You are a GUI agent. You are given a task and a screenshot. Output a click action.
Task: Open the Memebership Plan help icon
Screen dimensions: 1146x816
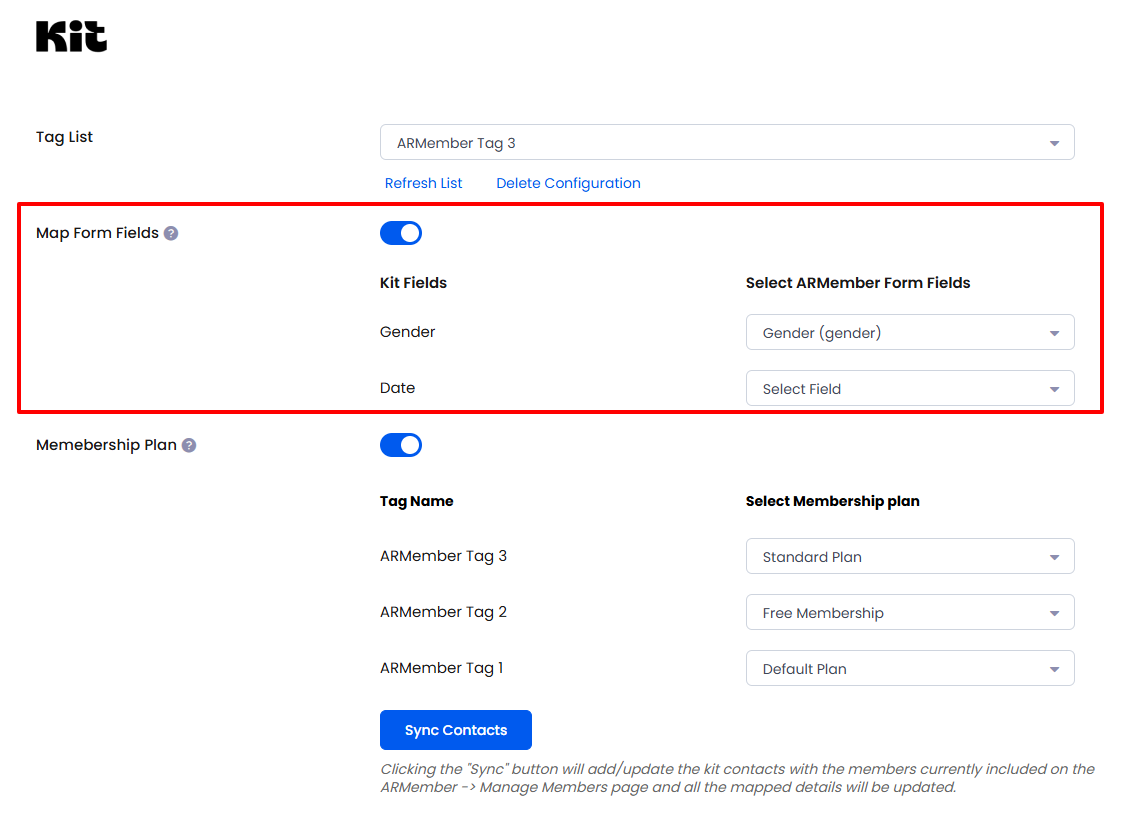point(189,445)
